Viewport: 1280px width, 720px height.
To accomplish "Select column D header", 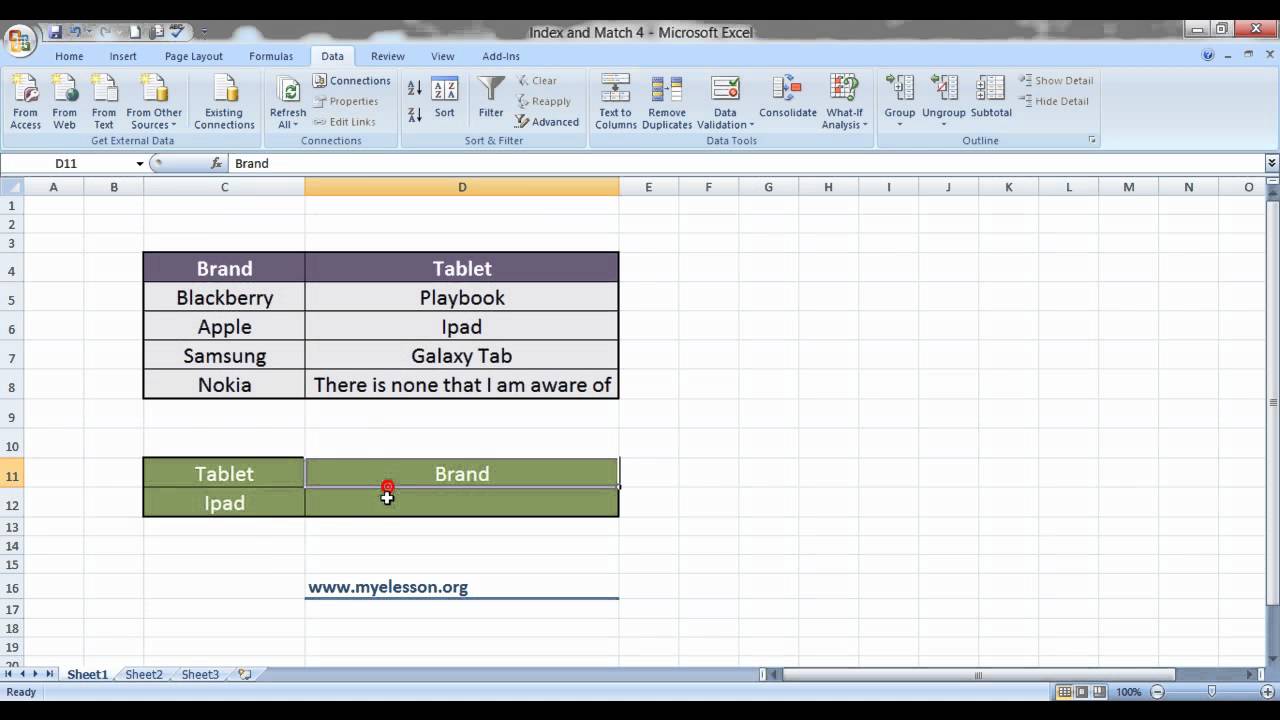I will pyautogui.click(x=462, y=187).
